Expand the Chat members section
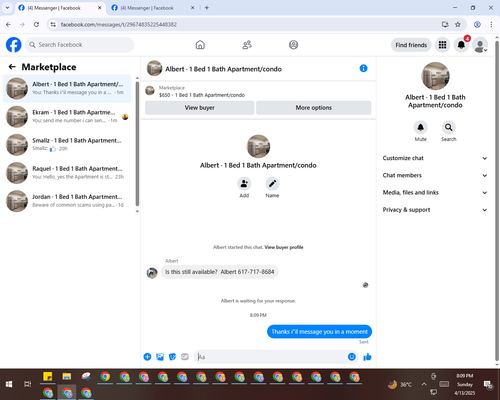 435,175
